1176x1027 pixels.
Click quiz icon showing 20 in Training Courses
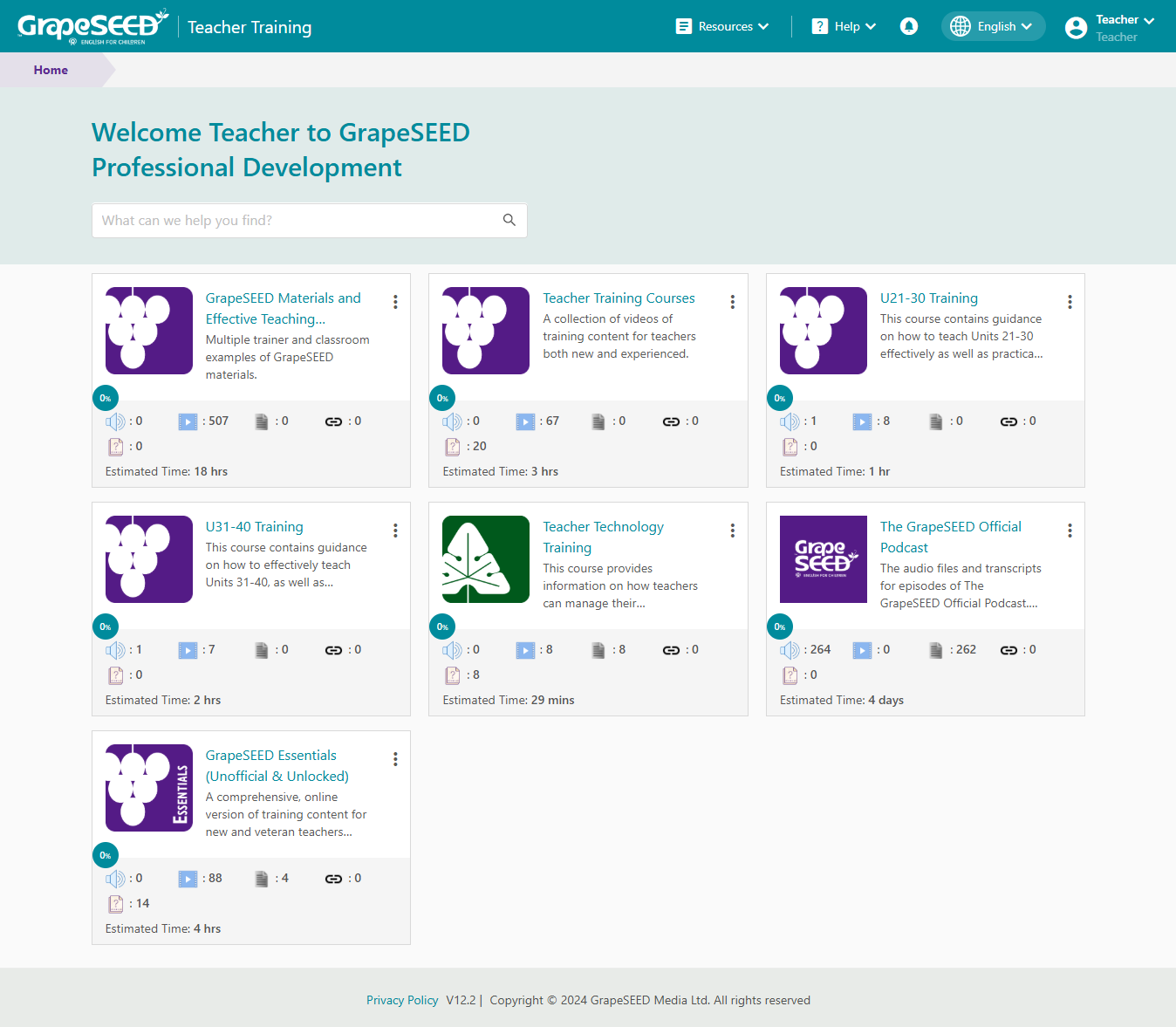[x=452, y=447]
